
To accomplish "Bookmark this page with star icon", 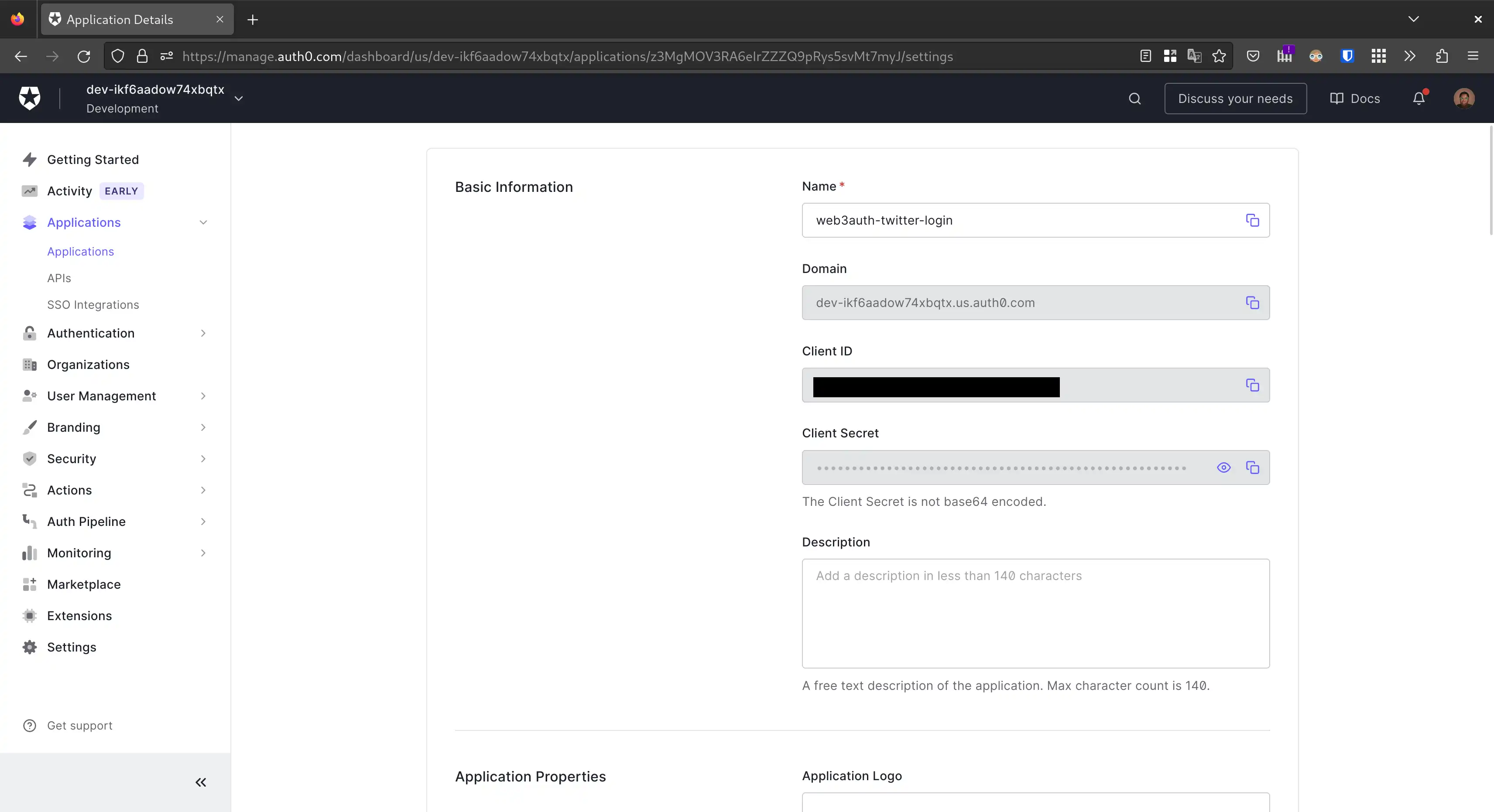I will tap(1219, 56).
